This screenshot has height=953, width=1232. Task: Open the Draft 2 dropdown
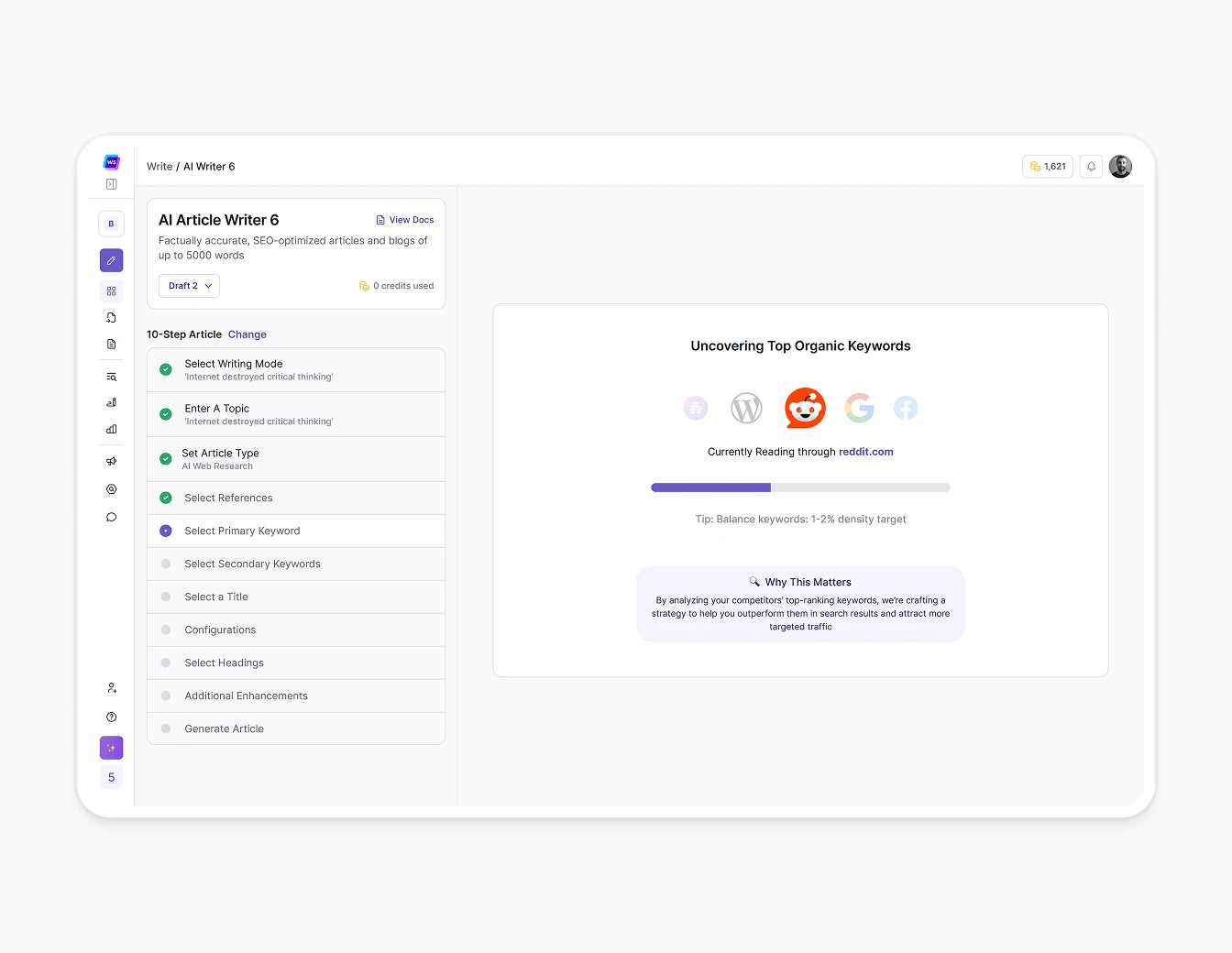188,285
